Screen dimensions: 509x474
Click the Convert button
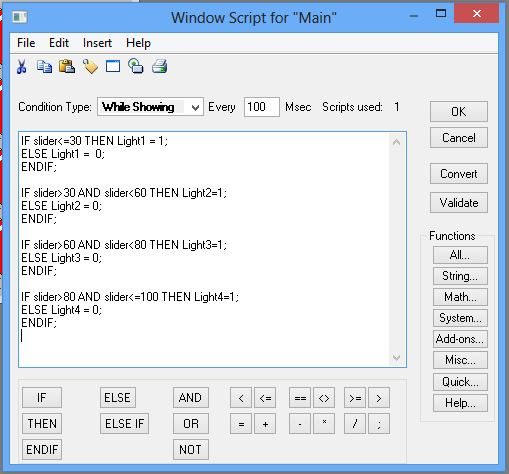(x=459, y=174)
